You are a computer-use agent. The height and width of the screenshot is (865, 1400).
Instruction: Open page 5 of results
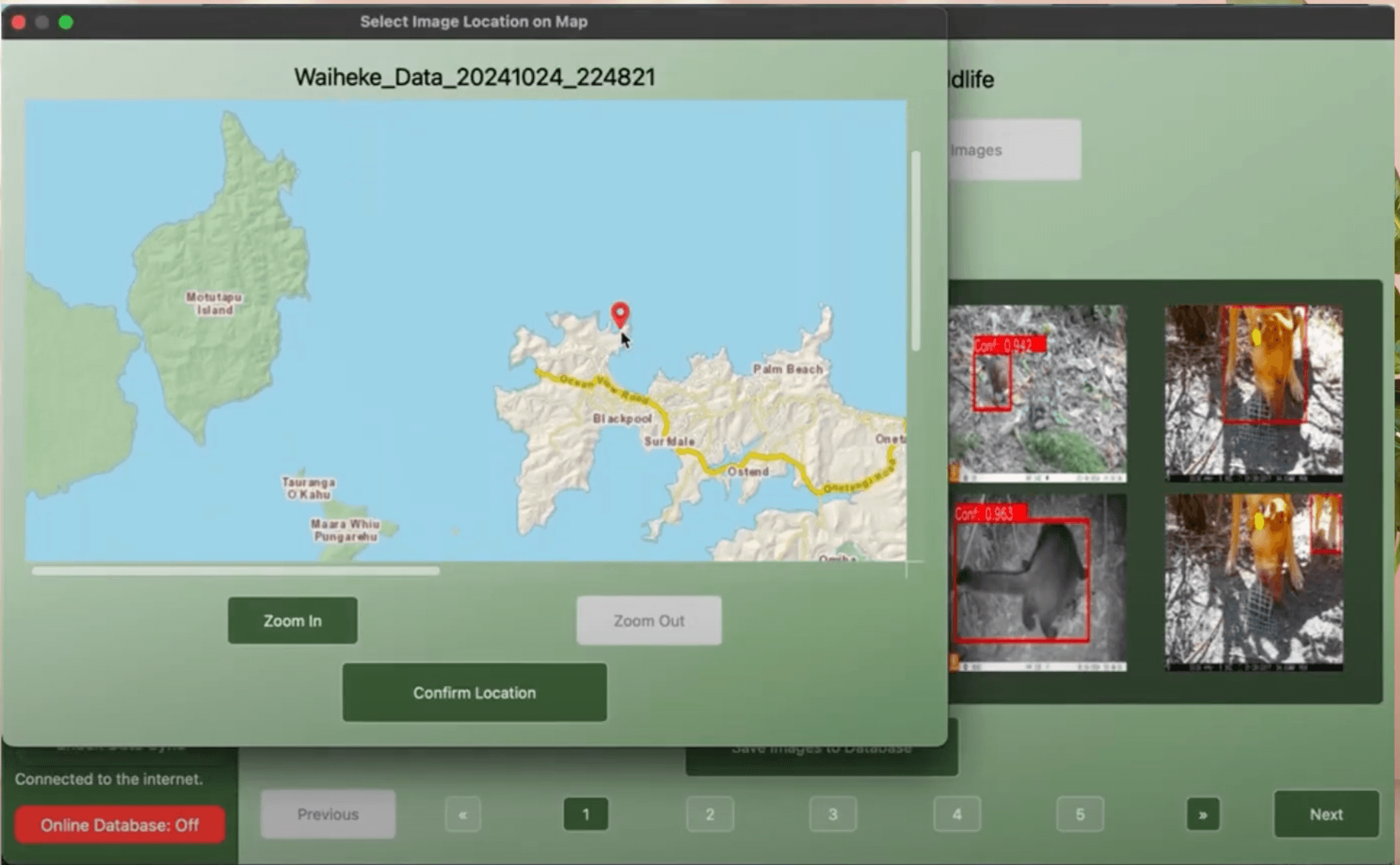(x=1080, y=814)
